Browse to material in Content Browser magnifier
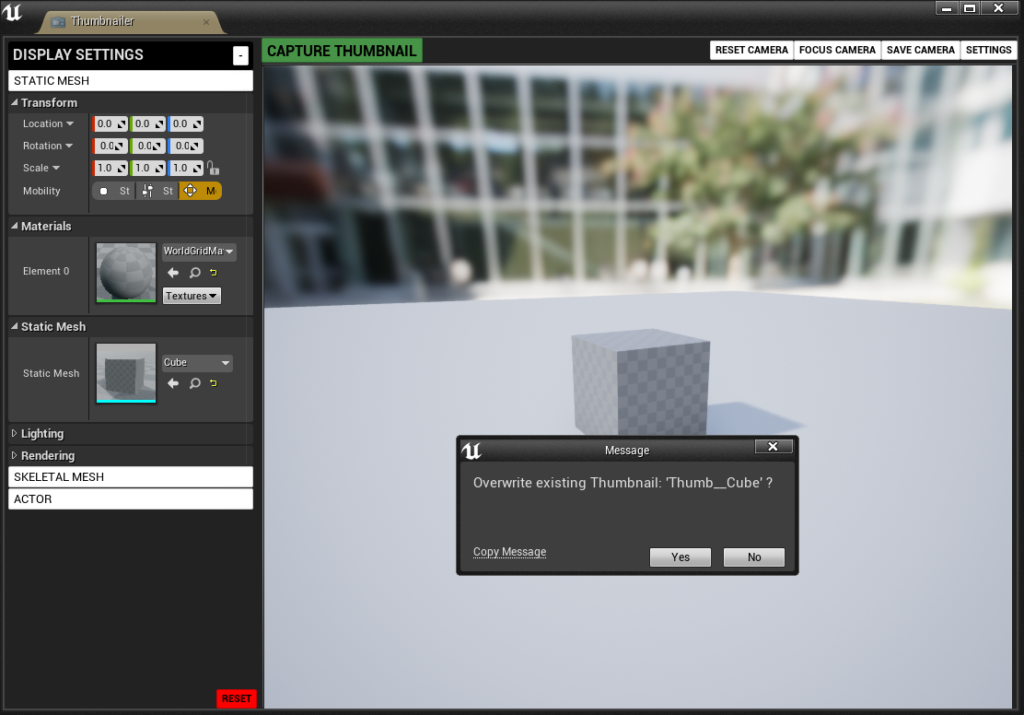 point(194,273)
